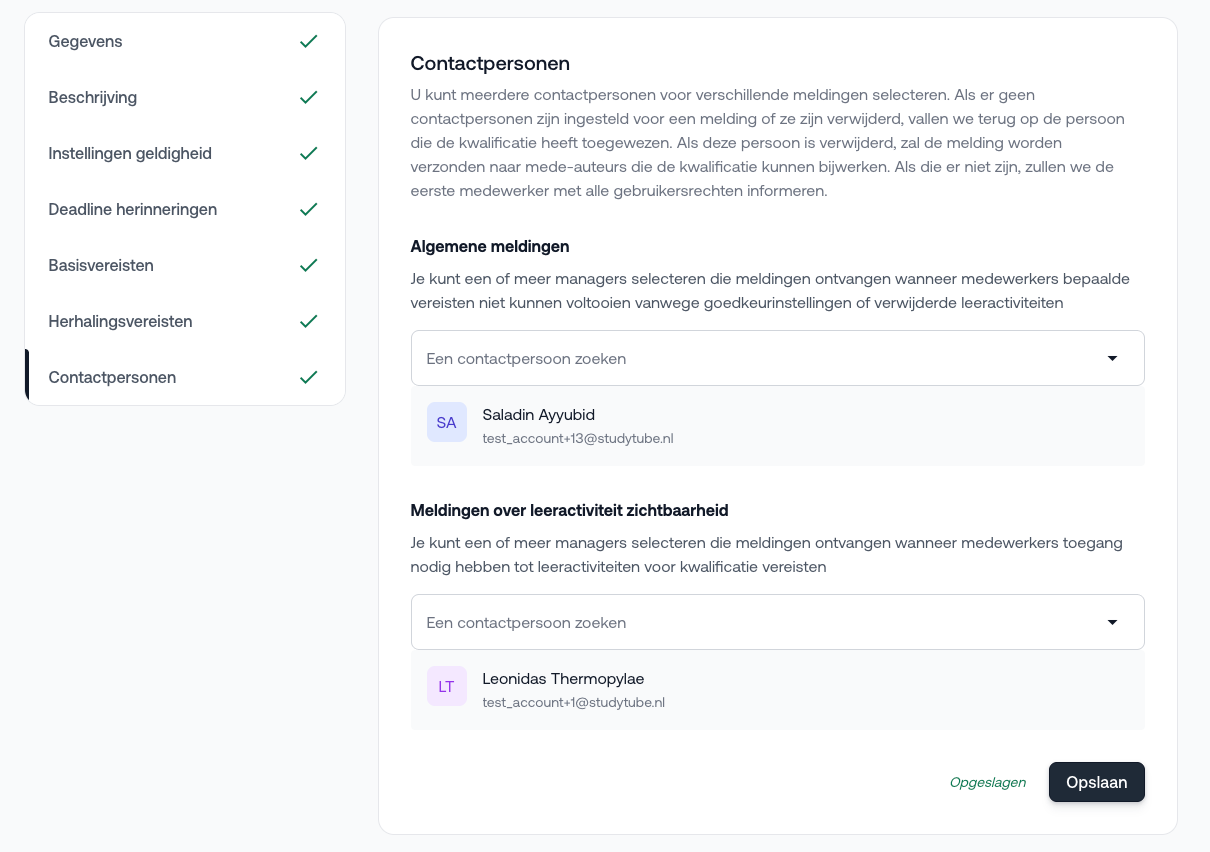Click the checkmark next to Instellingen geldigheid
This screenshot has height=852, width=1210.
point(309,153)
